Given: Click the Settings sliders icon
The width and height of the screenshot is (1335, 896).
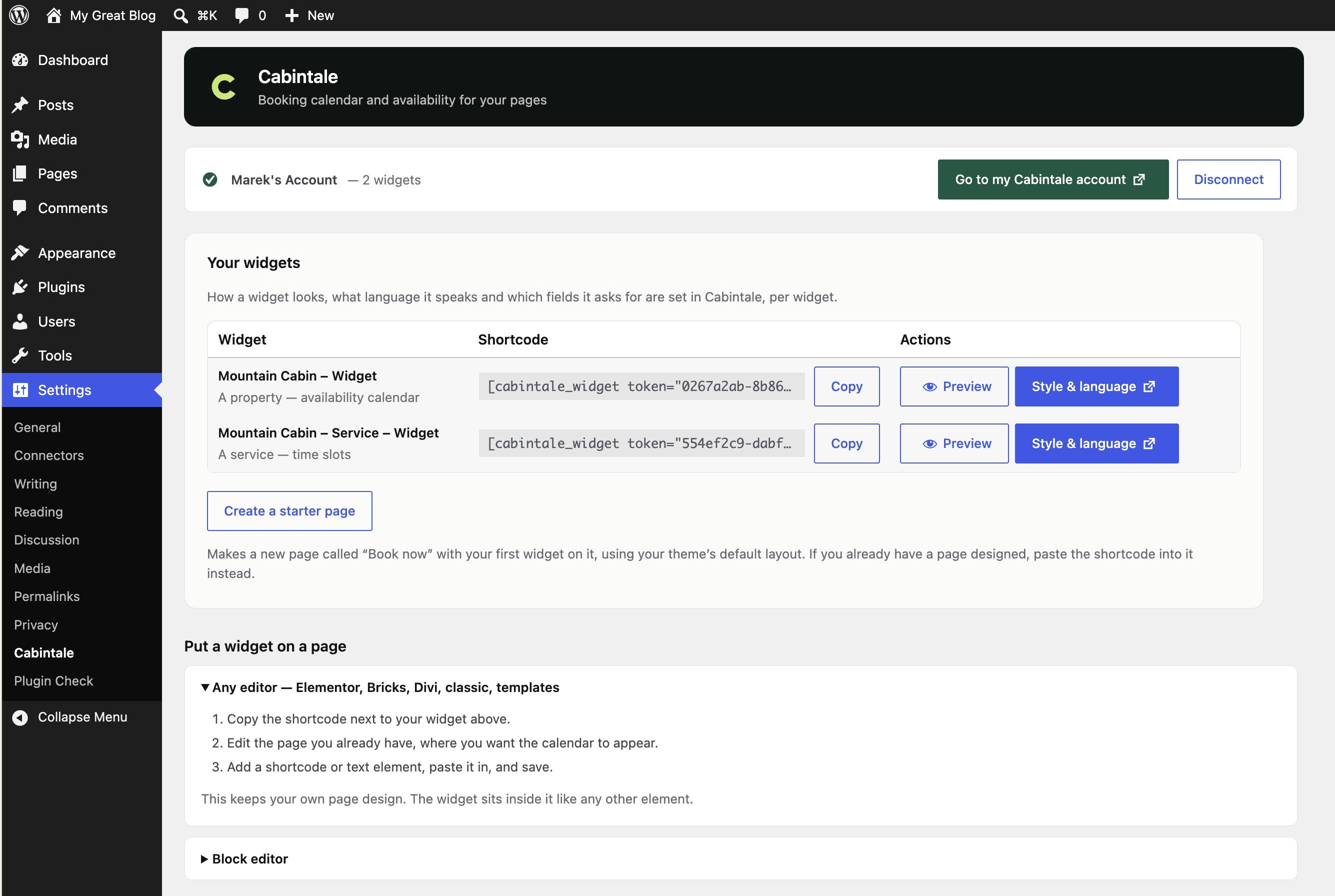Looking at the screenshot, I should pyautogui.click(x=20, y=389).
